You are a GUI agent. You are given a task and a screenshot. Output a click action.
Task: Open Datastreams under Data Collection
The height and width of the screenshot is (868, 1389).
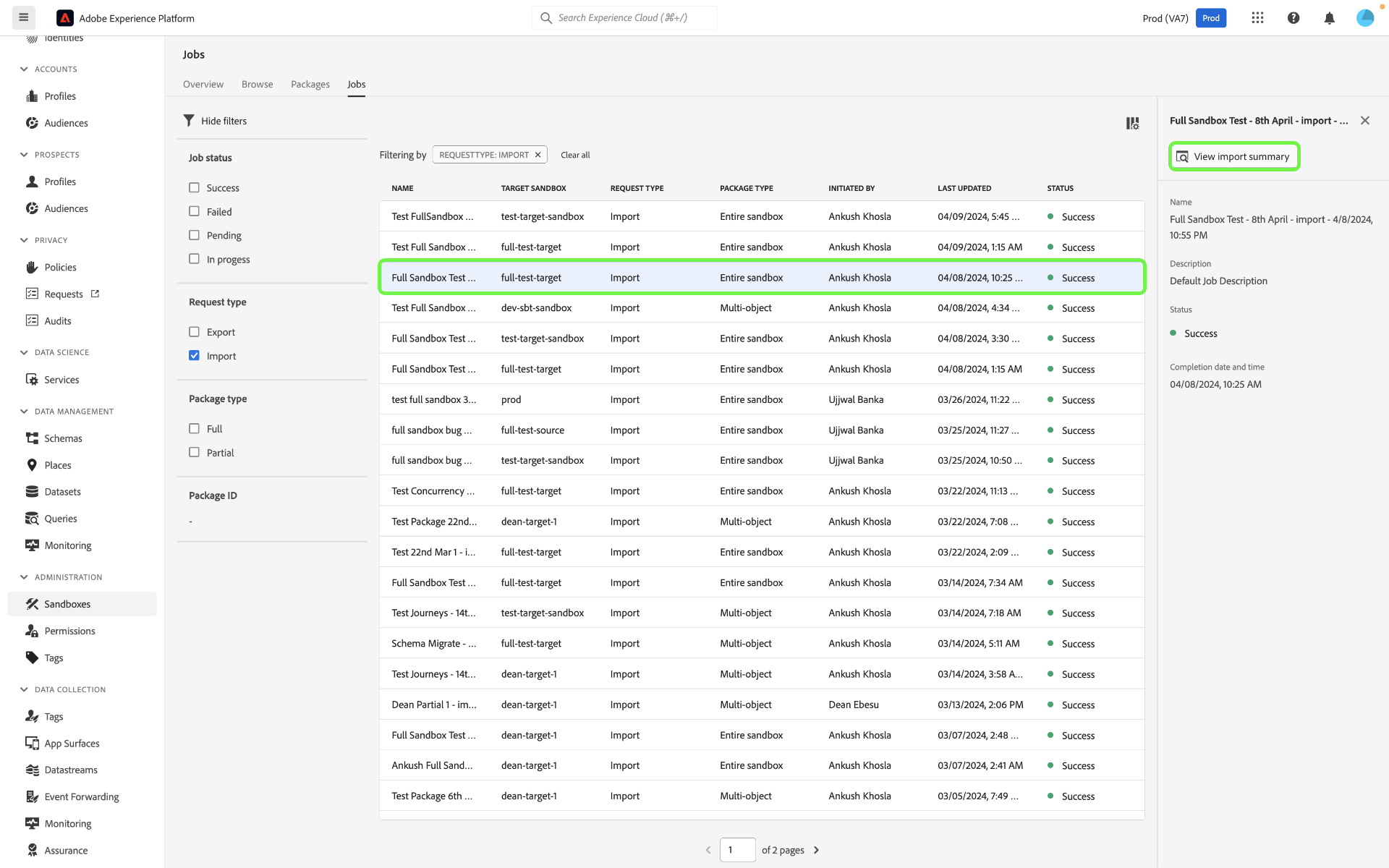coord(71,770)
